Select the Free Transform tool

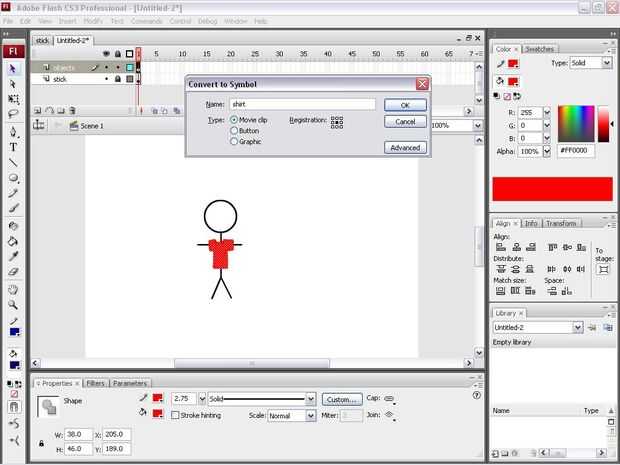[x=13, y=99]
